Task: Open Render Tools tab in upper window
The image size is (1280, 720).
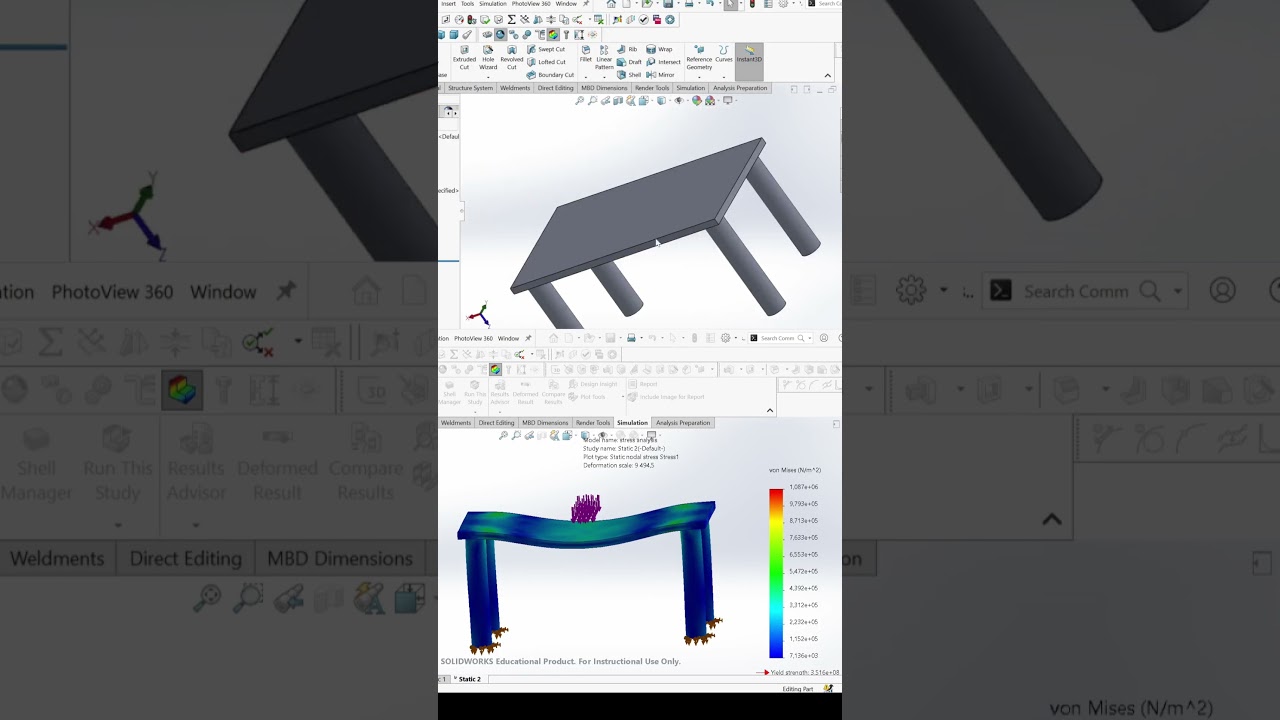Action: pos(652,88)
